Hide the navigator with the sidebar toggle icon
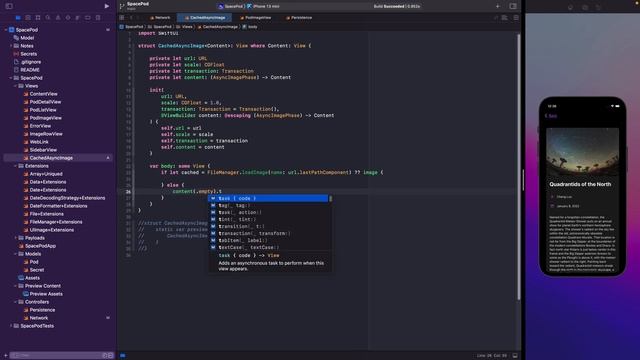This screenshot has height=360, width=640. click(9, 6)
